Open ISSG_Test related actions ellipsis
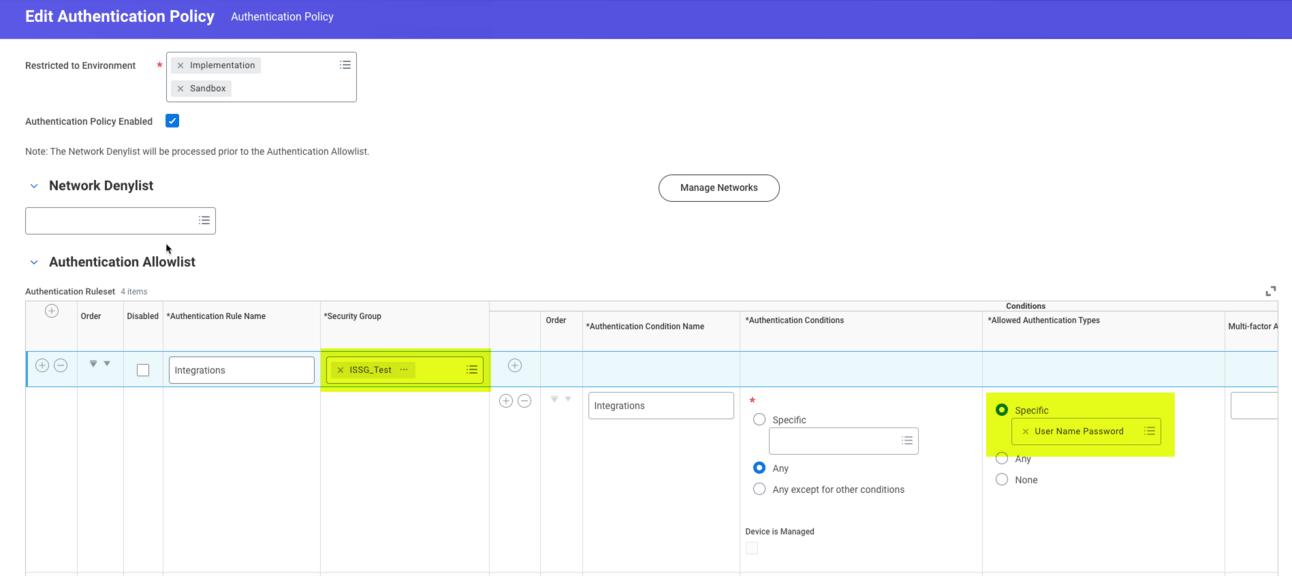 tap(404, 370)
